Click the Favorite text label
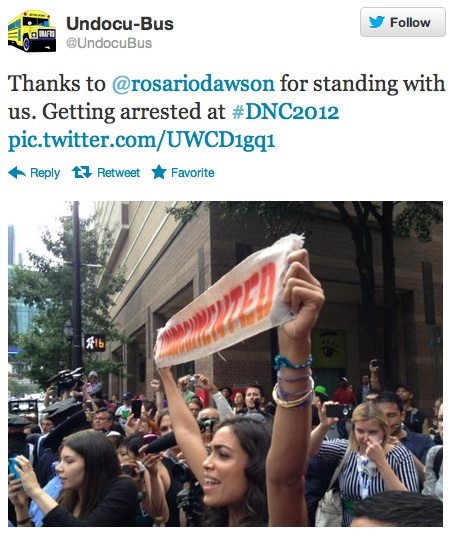 pyautogui.click(x=193, y=172)
